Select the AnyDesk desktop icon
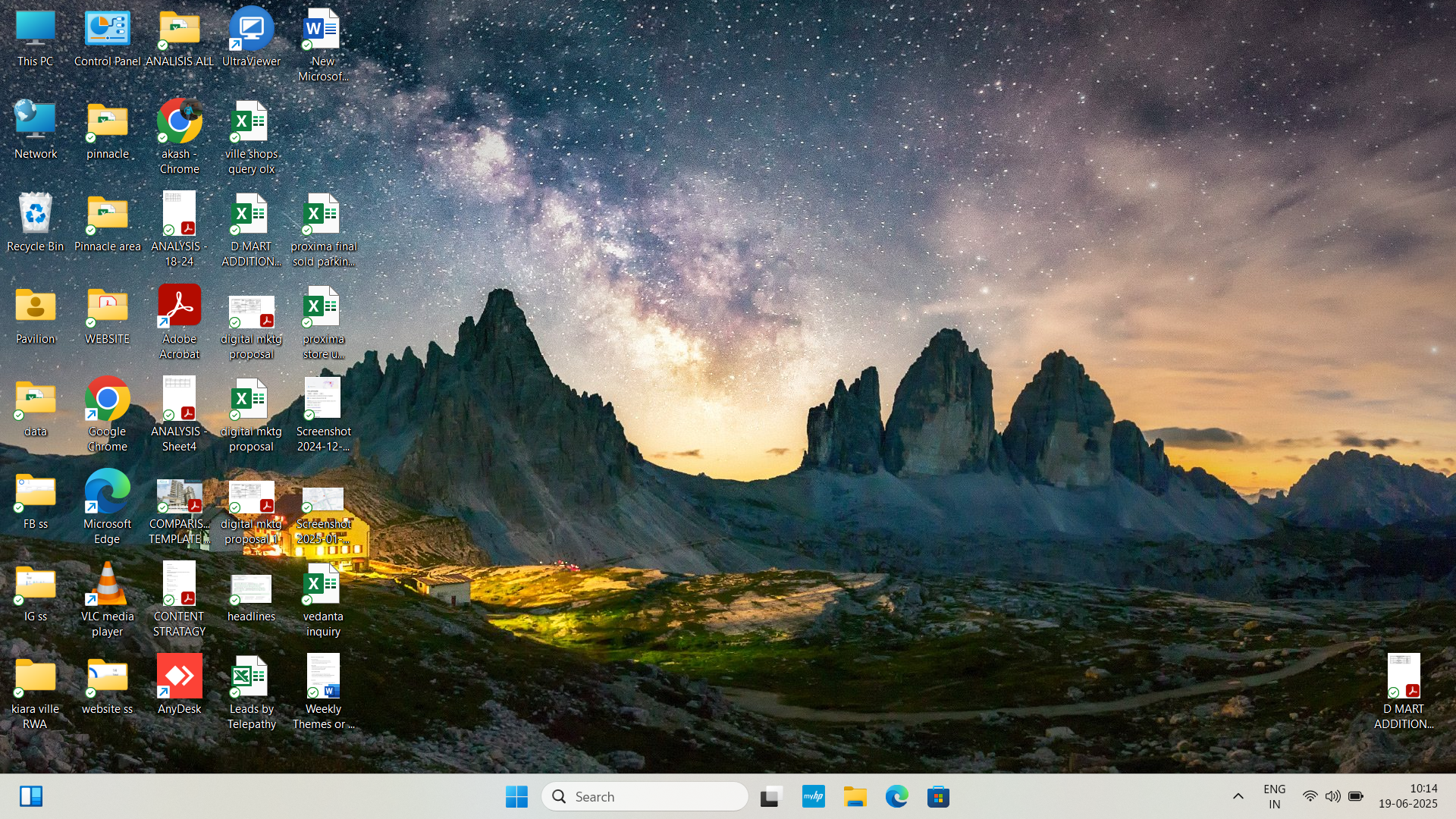 180,677
